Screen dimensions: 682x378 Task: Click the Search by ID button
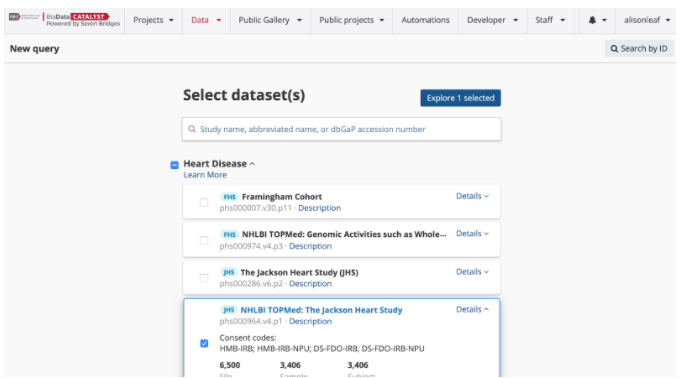tap(639, 49)
